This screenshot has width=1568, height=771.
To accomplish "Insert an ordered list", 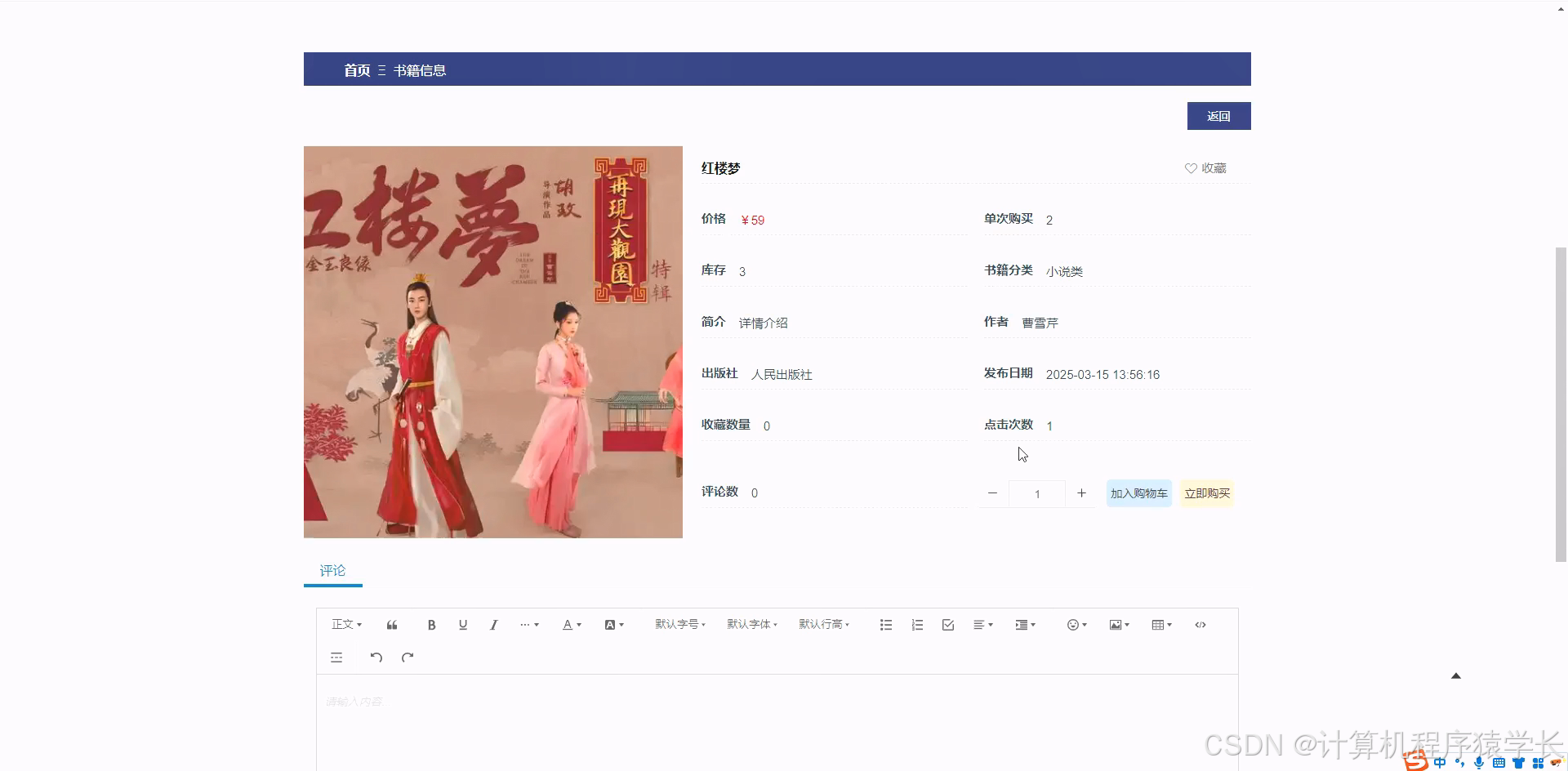I will (916, 624).
